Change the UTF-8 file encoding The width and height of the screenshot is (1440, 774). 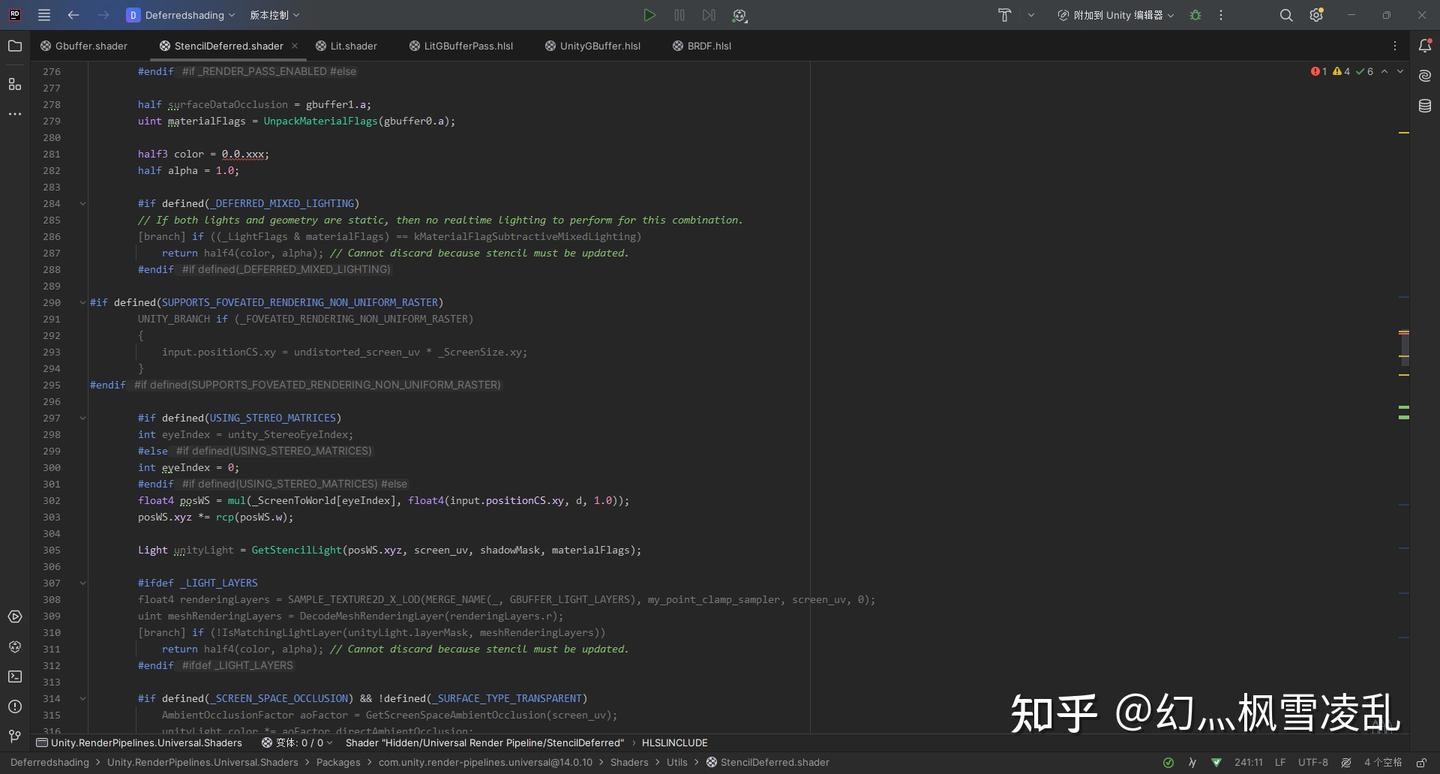(1313, 762)
